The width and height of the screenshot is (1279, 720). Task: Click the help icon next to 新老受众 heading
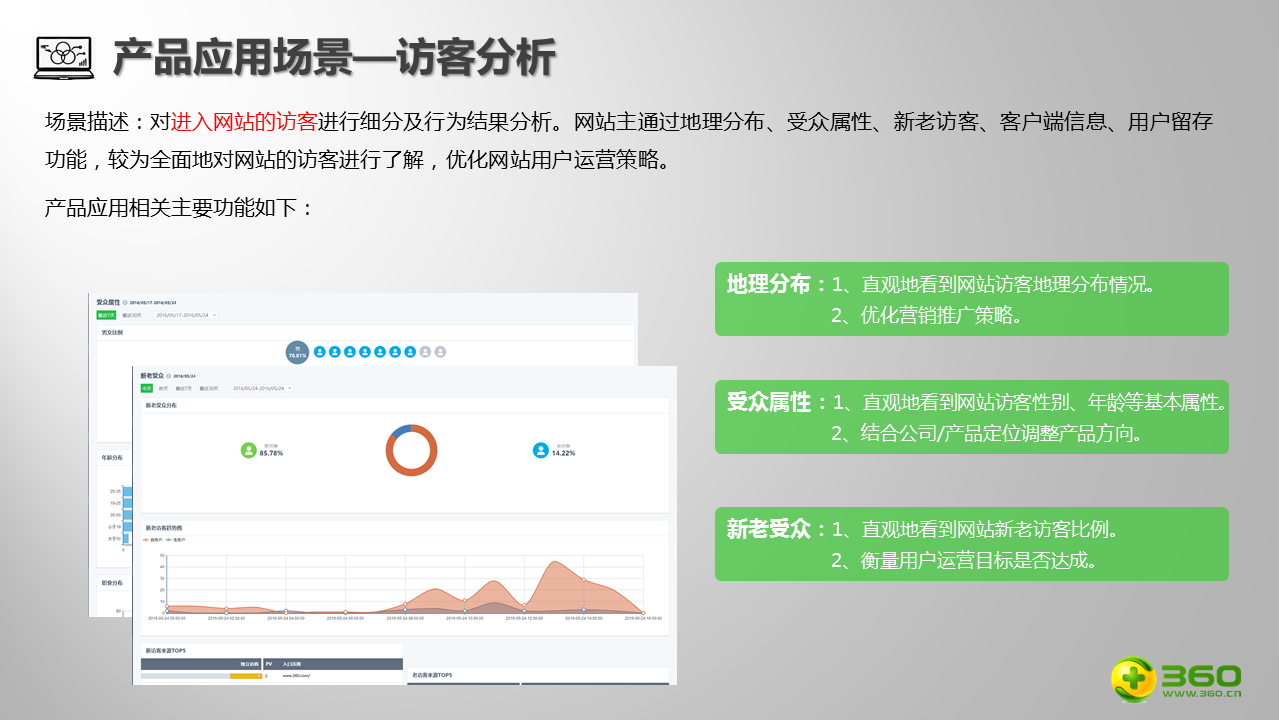170,376
